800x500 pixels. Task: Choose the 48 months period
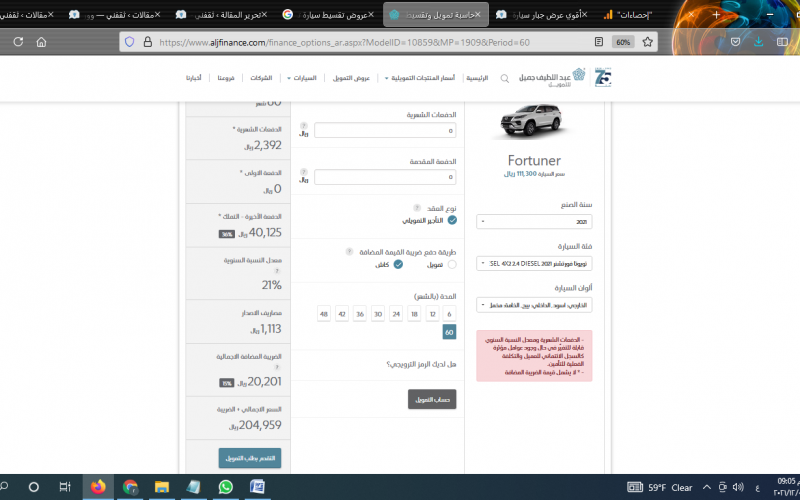pos(323,314)
